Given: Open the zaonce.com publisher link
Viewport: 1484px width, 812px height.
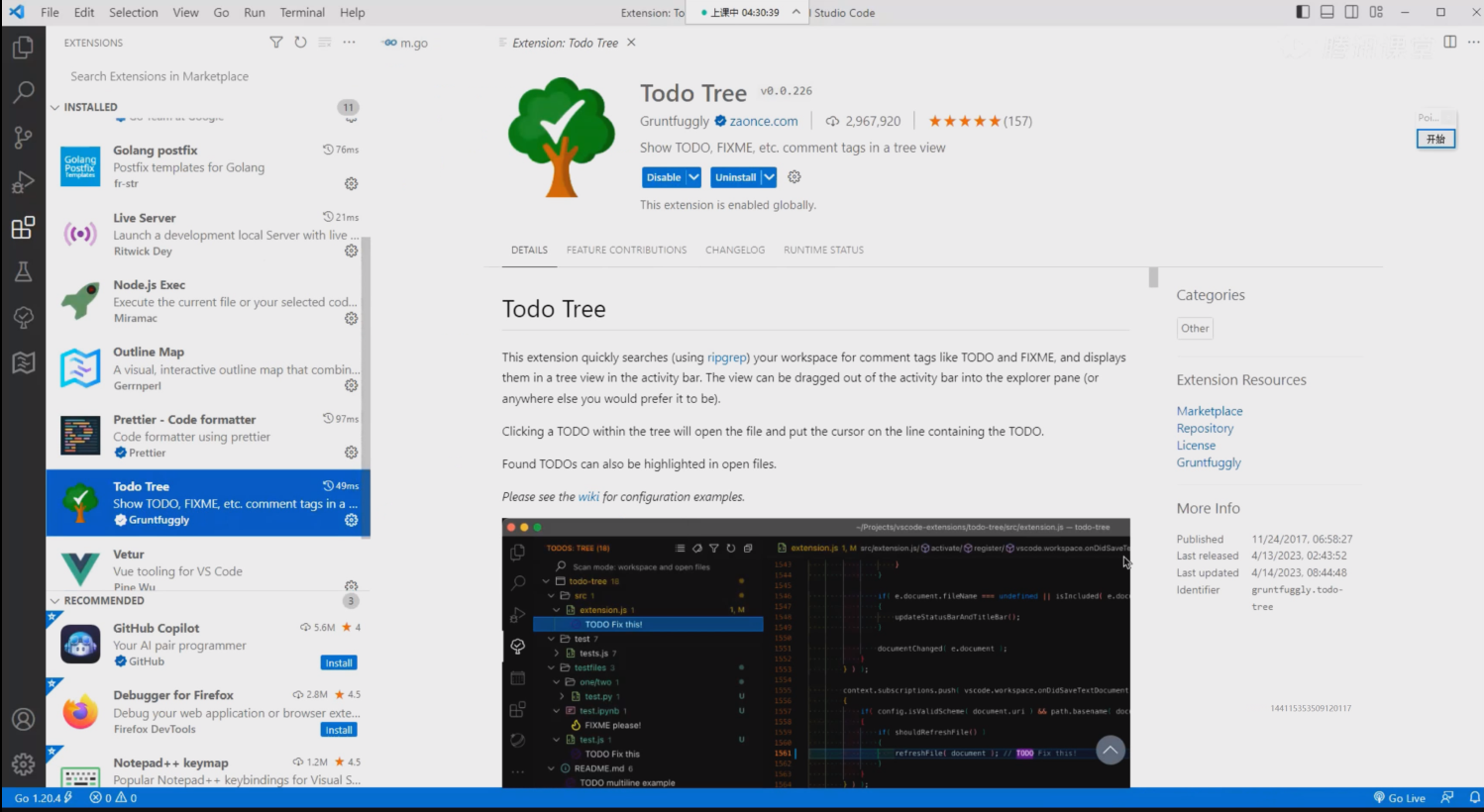Looking at the screenshot, I should pyautogui.click(x=764, y=121).
